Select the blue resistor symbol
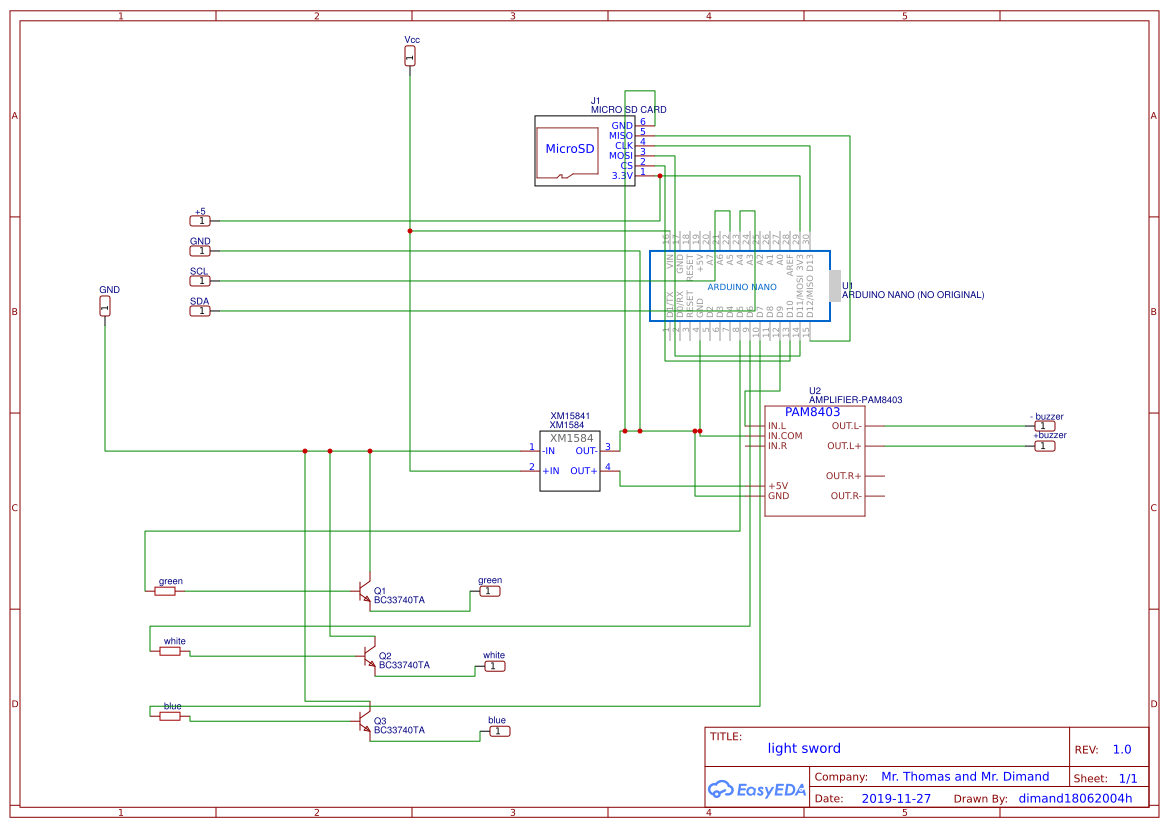This screenshot has height=828, width=1169. click(x=170, y=716)
